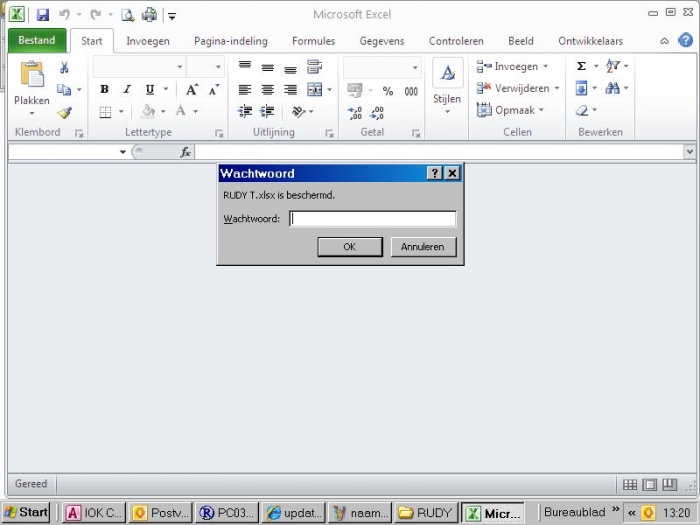
Task: Open the font name dropdown
Action: point(179,67)
